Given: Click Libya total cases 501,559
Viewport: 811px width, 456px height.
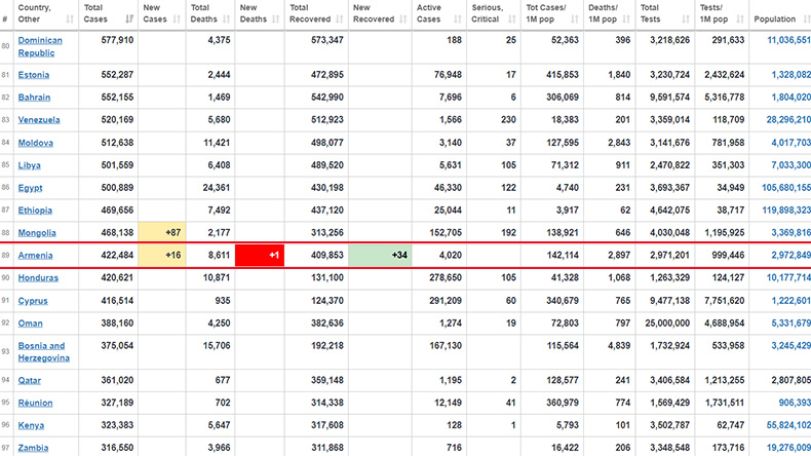Looking at the screenshot, I should click(117, 165).
